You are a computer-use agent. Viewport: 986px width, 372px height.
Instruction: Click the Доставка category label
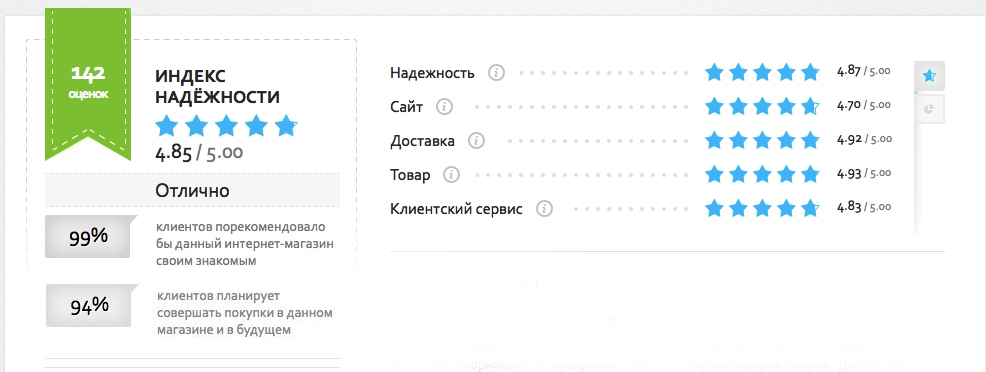tap(423, 141)
